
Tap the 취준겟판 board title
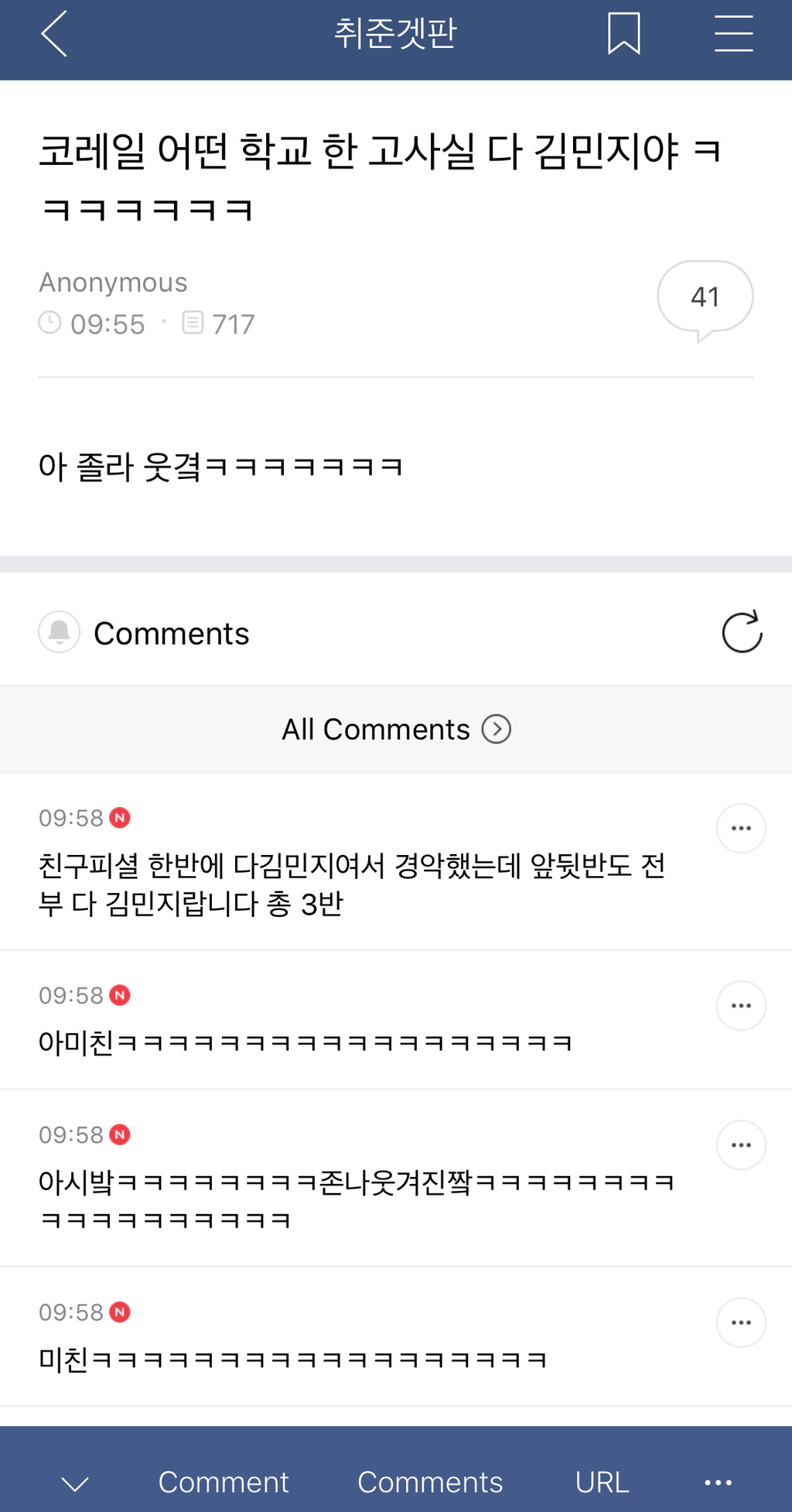pos(395,34)
